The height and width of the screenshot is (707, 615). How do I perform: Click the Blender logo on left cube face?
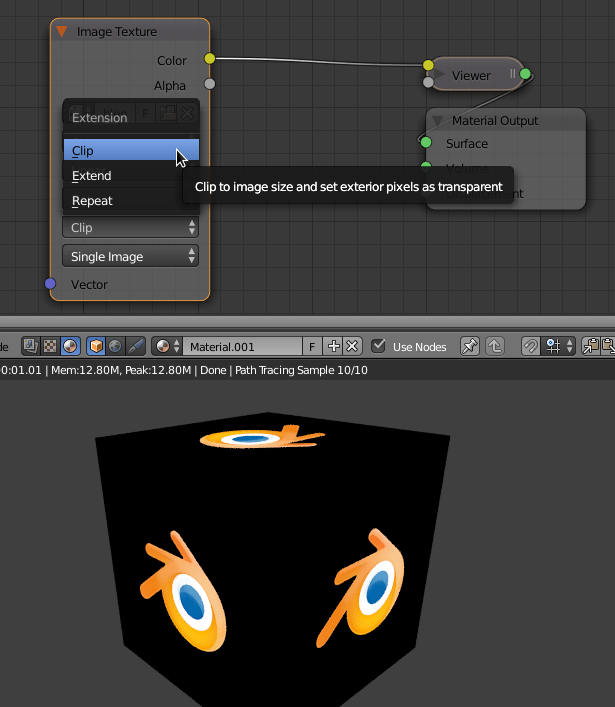[x=184, y=592]
